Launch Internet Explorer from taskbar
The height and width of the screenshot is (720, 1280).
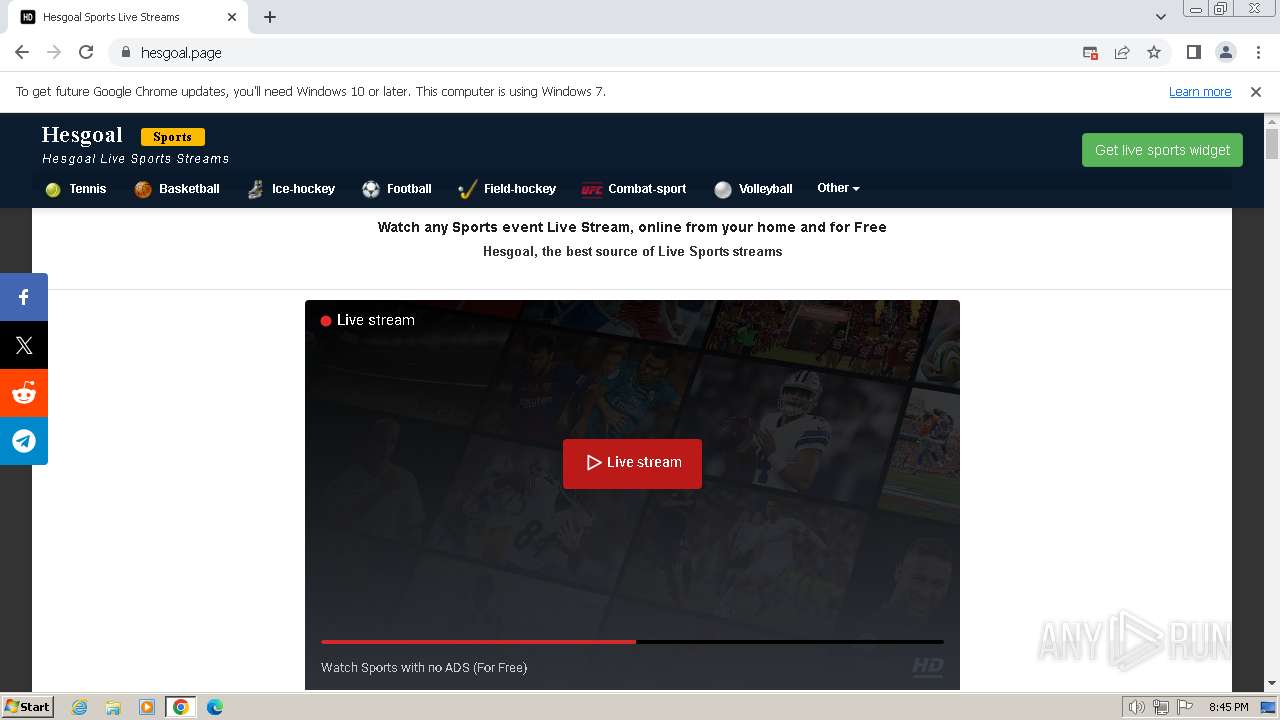coord(79,707)
